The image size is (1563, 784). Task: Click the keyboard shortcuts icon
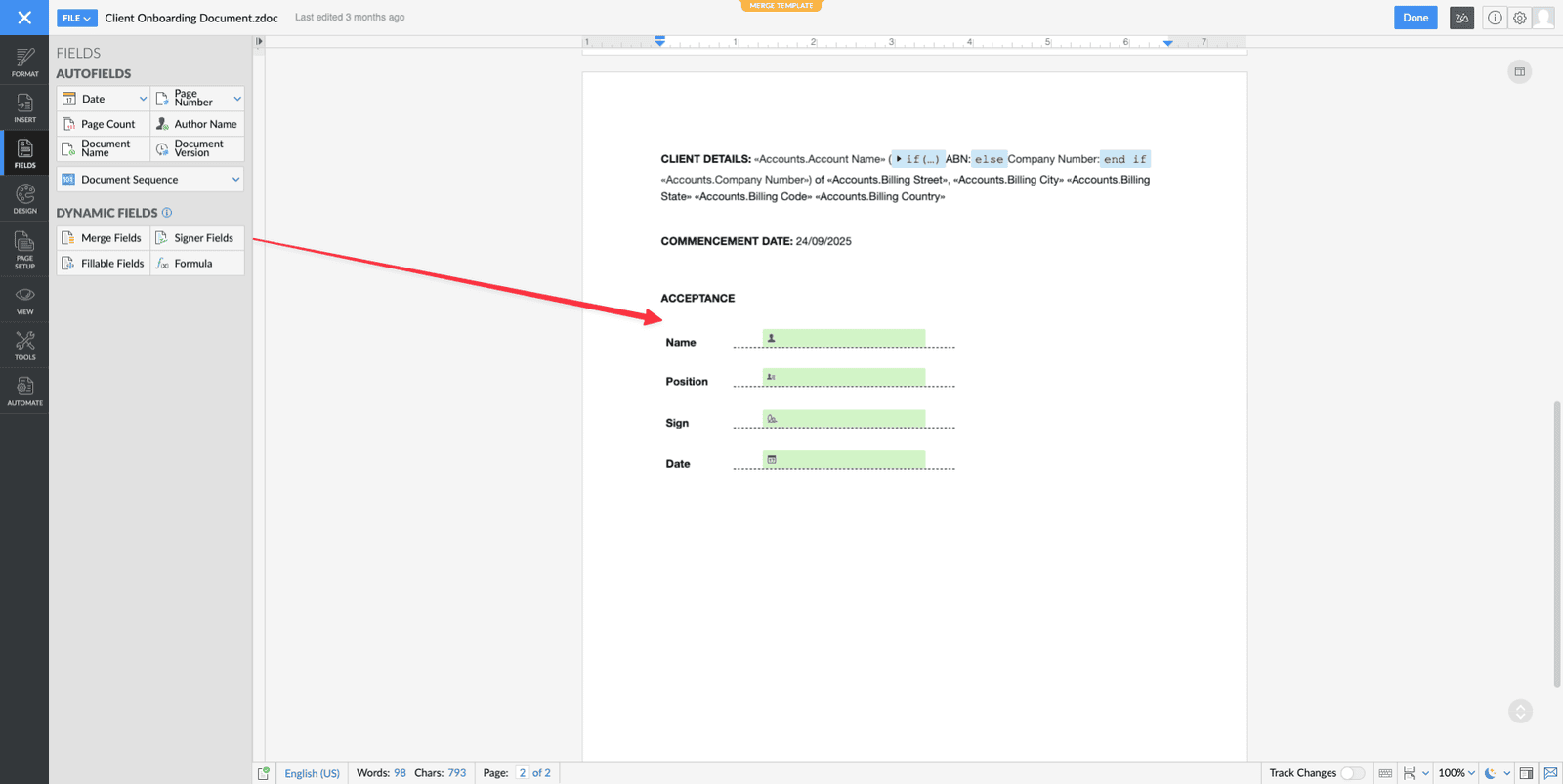click(x=1385, y=773)
